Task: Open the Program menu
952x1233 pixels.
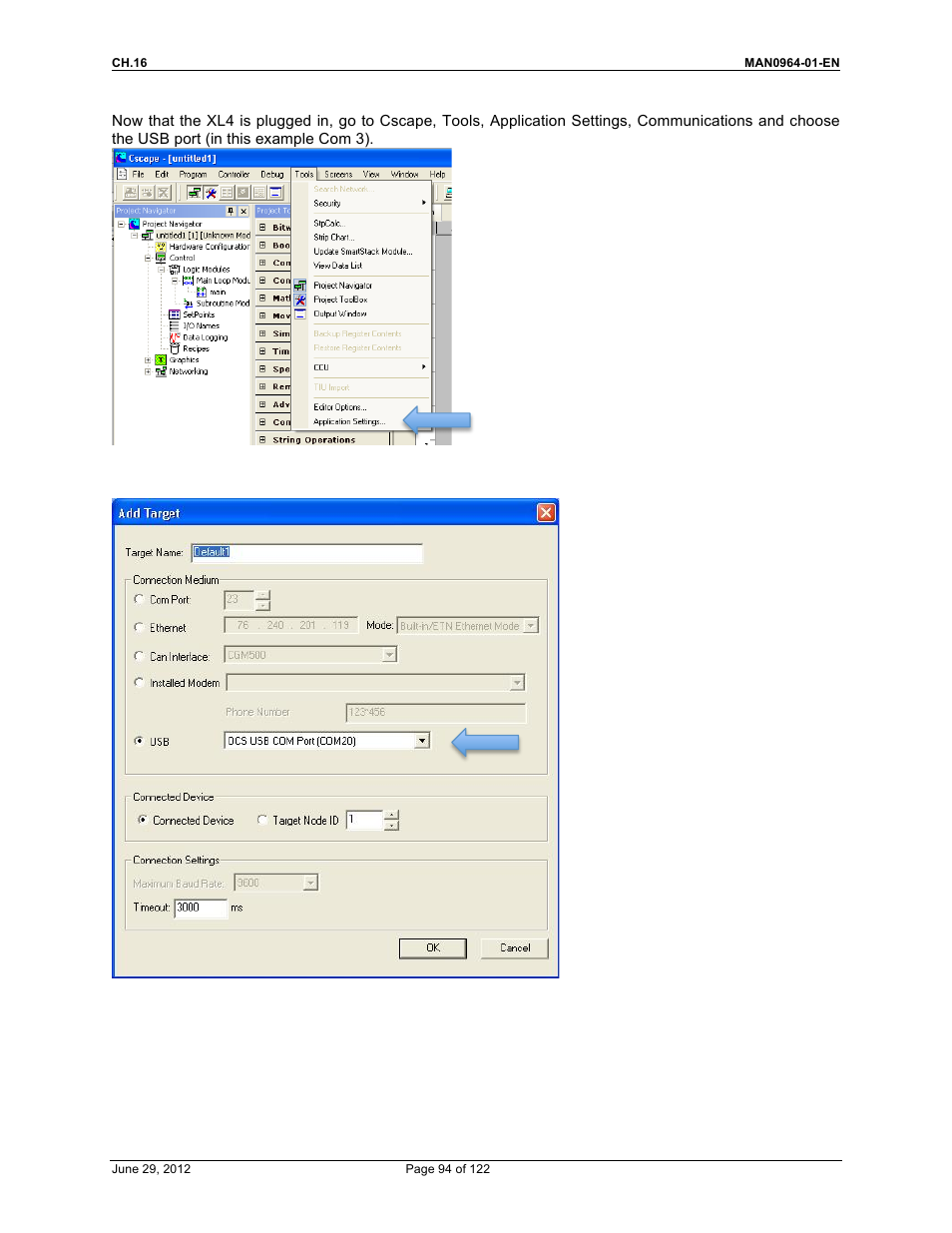Action: coord(193,174)
